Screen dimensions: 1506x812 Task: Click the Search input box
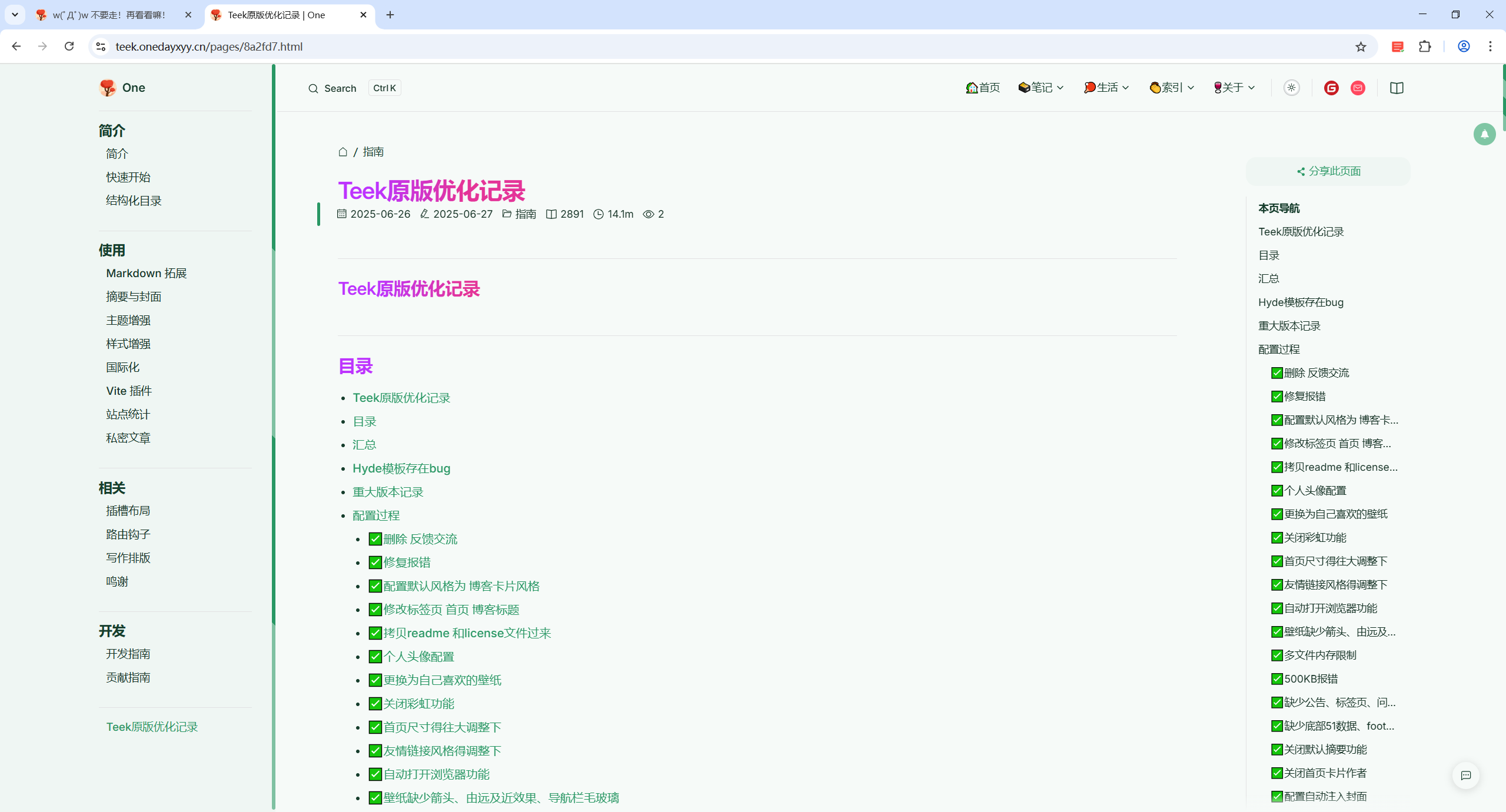pos(354,88)
